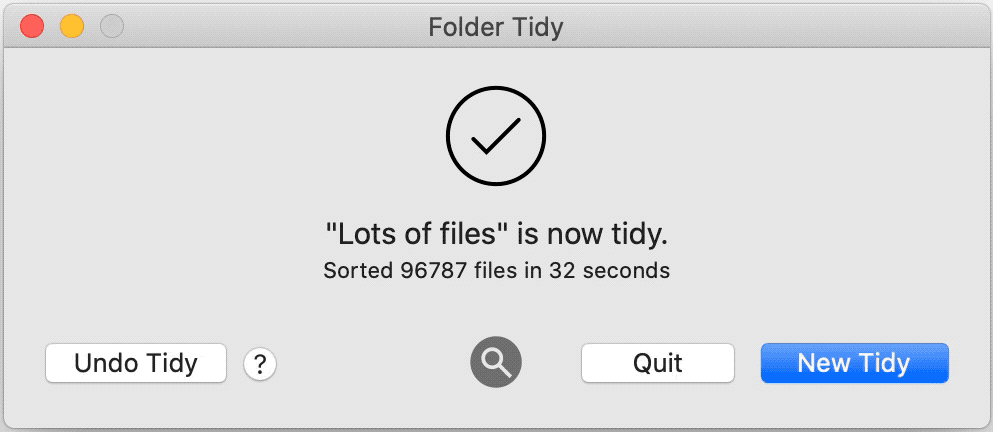Click the Folder Tidy window title
The height and width of the screenshot is (432, 993).
[496, 27]
